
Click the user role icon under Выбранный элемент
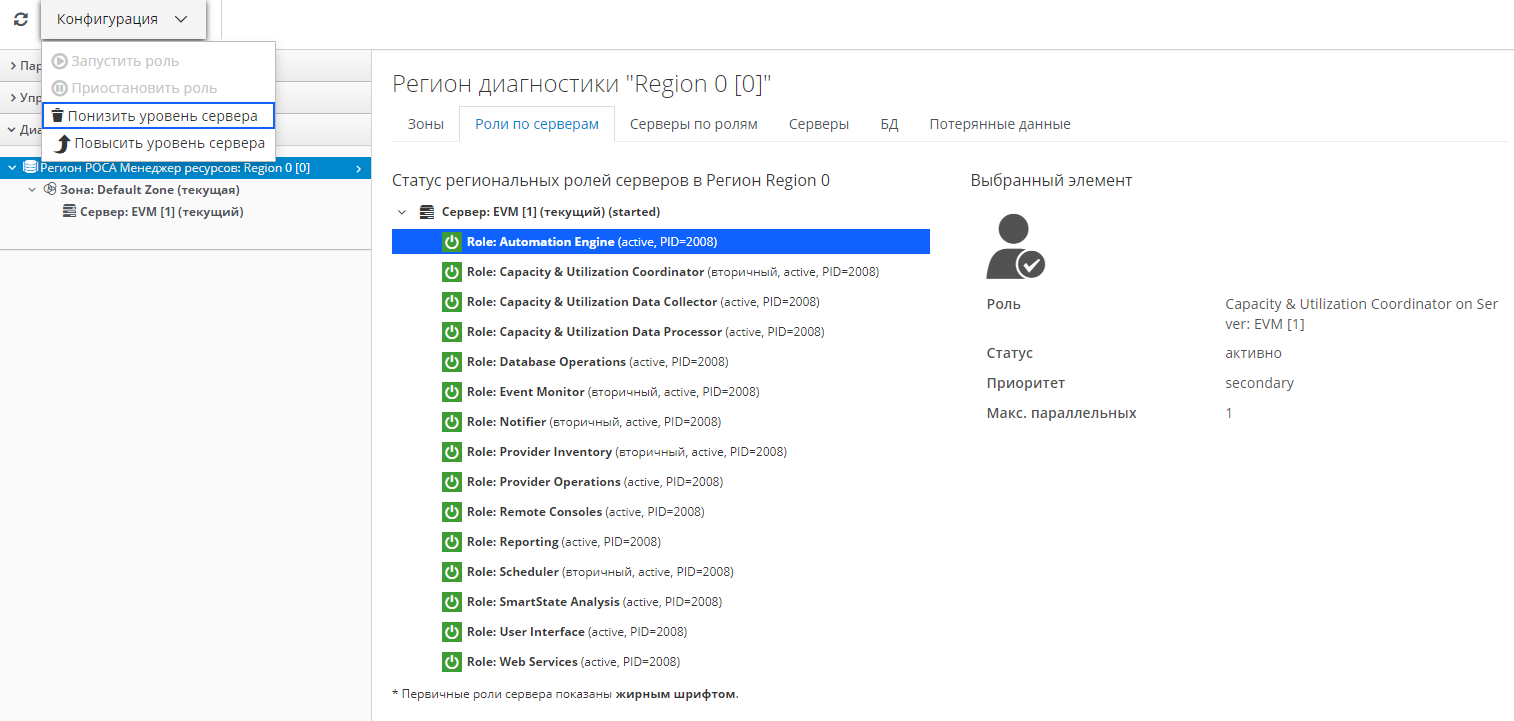(1014, 247)
